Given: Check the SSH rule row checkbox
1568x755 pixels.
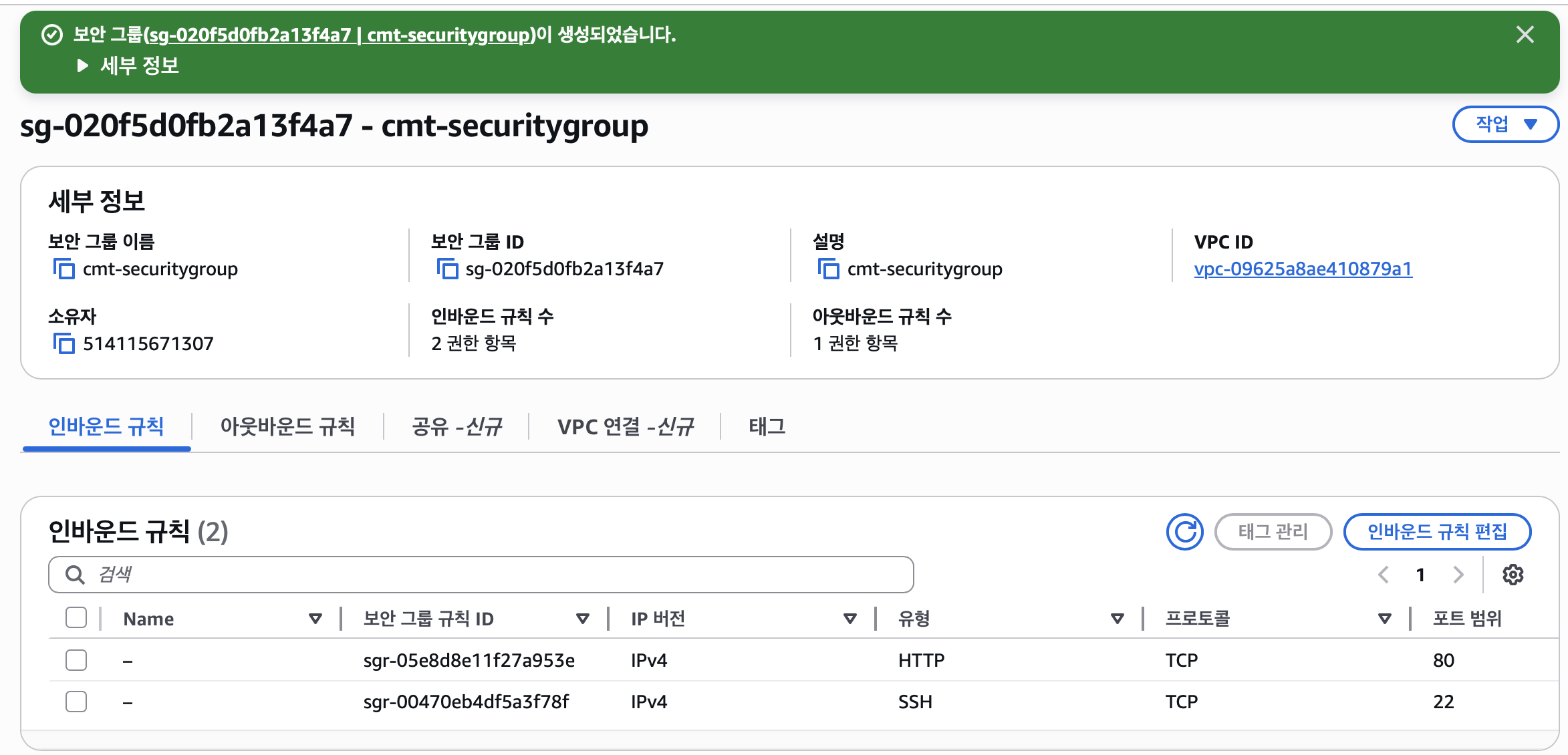Looking at the screenshot, I should click(76, 702).
